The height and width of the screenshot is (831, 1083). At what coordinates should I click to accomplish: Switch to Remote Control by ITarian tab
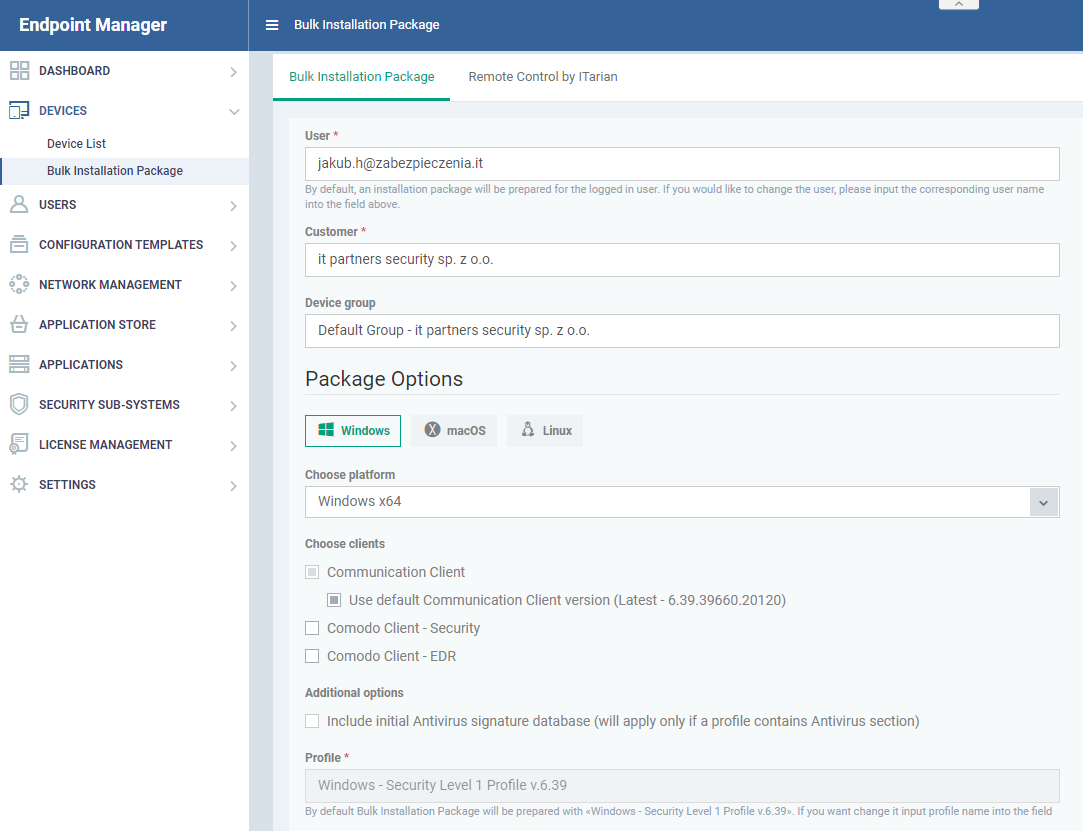(x=543, y=77)
